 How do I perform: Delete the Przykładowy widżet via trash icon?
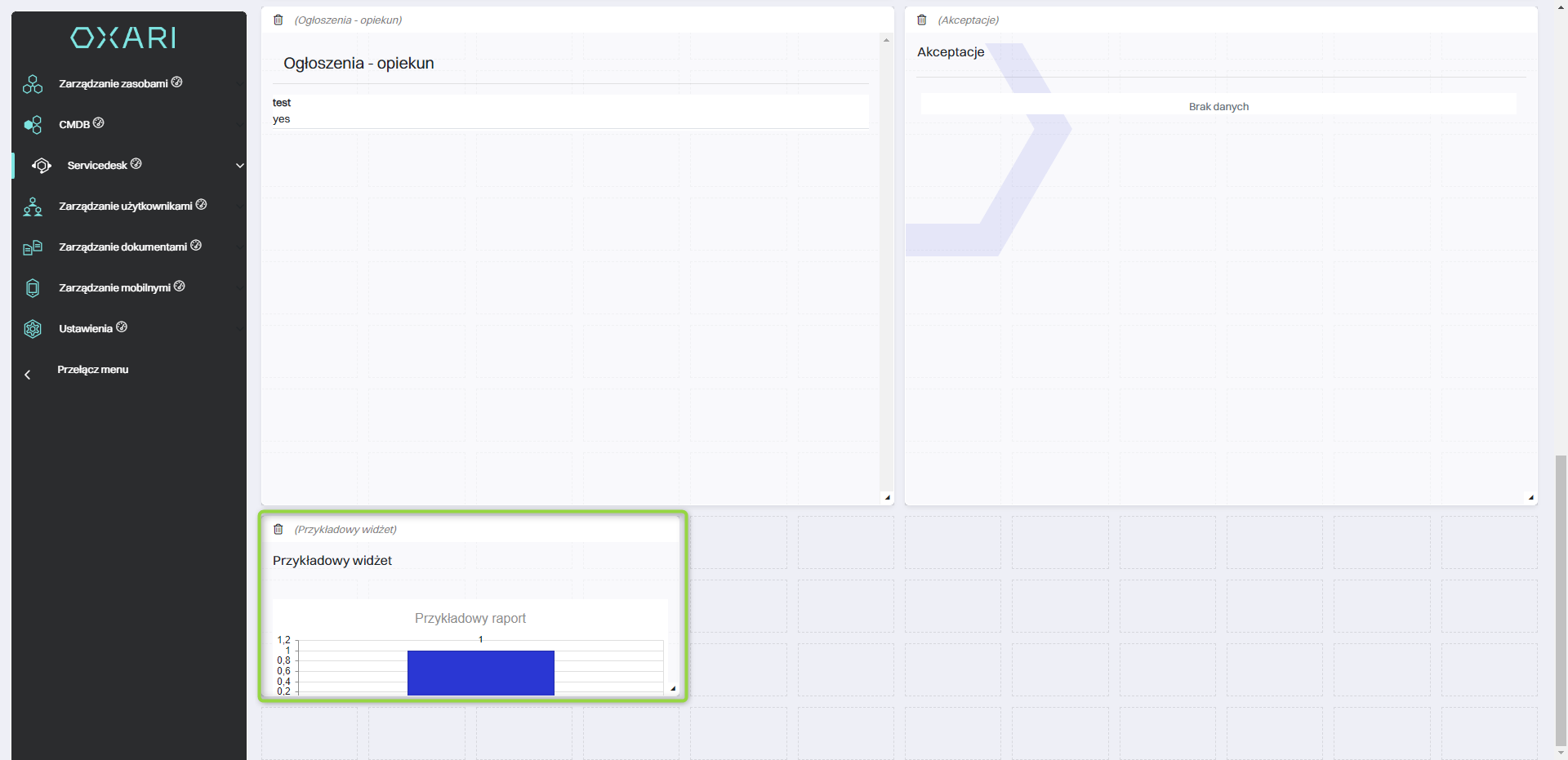tap(278, 530)
